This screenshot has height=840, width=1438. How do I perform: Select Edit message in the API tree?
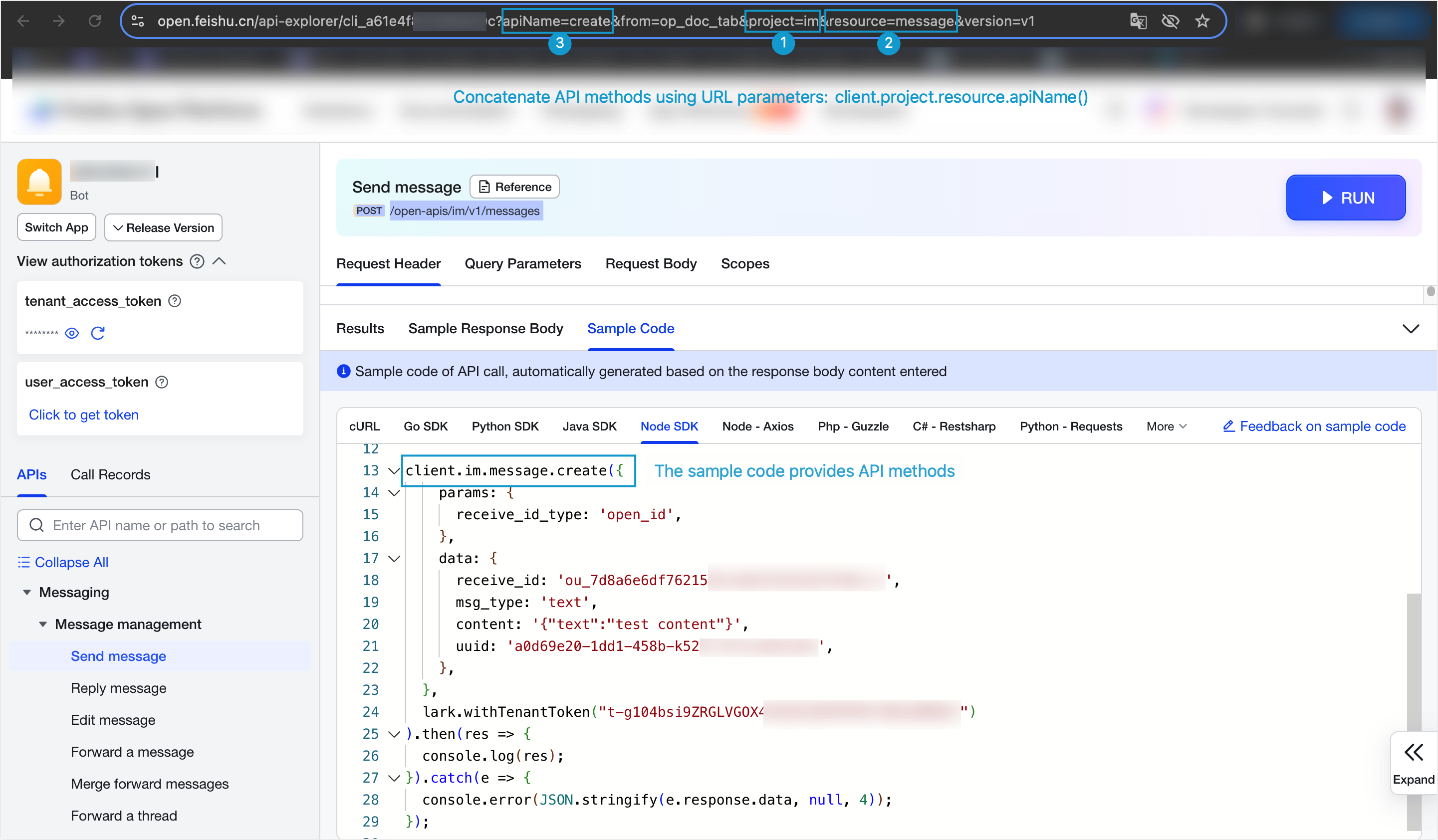click(x=113, y=720)
